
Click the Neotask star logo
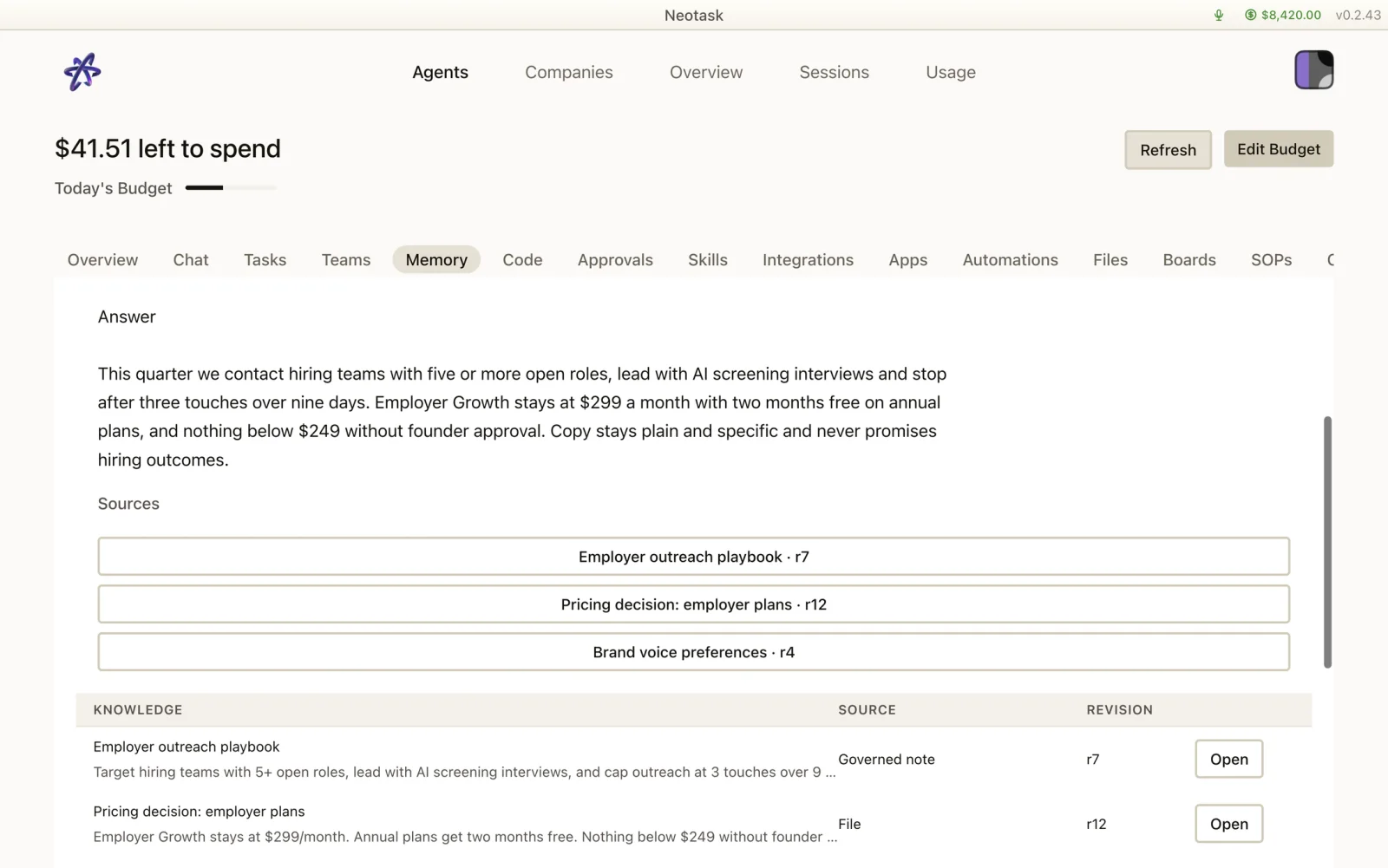coord(82,72)
